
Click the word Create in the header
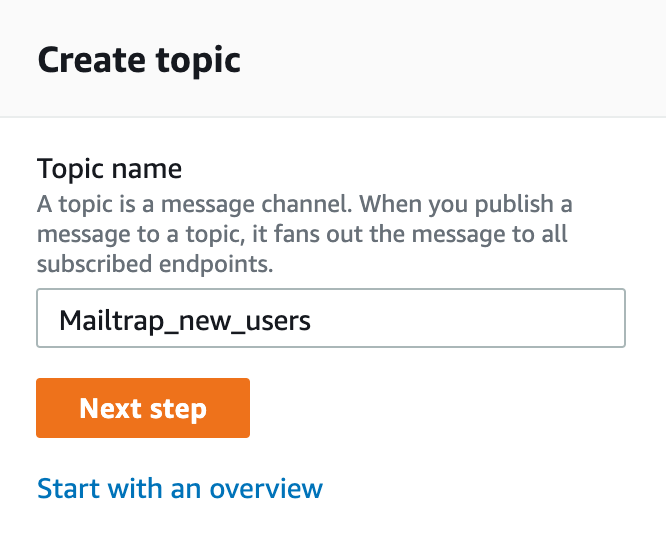click(x=87, y=60)
